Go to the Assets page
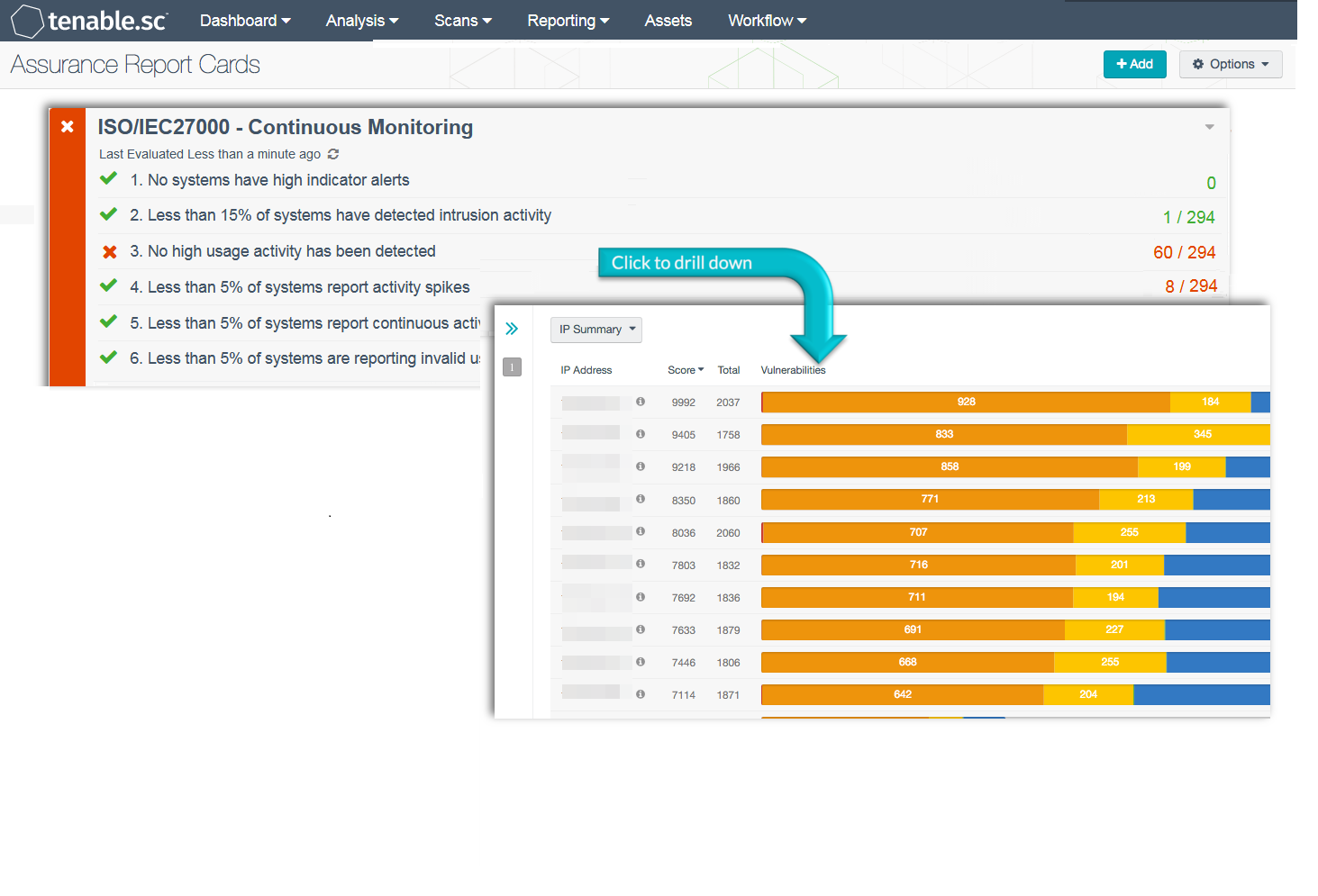This screenshot has height=896, width=1318. (668, 20)
